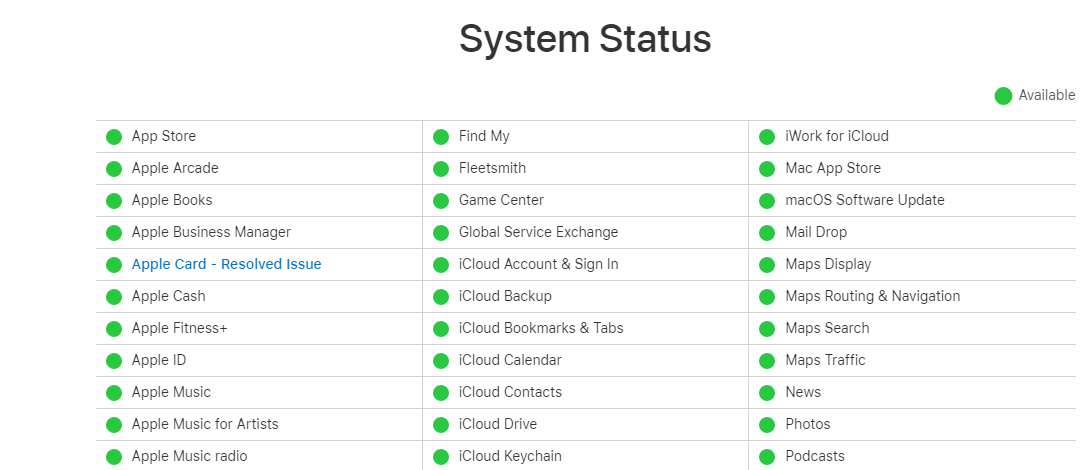Click the green dot beside Global Service Exchange
1082x470 pixels.
click(441, 233)
